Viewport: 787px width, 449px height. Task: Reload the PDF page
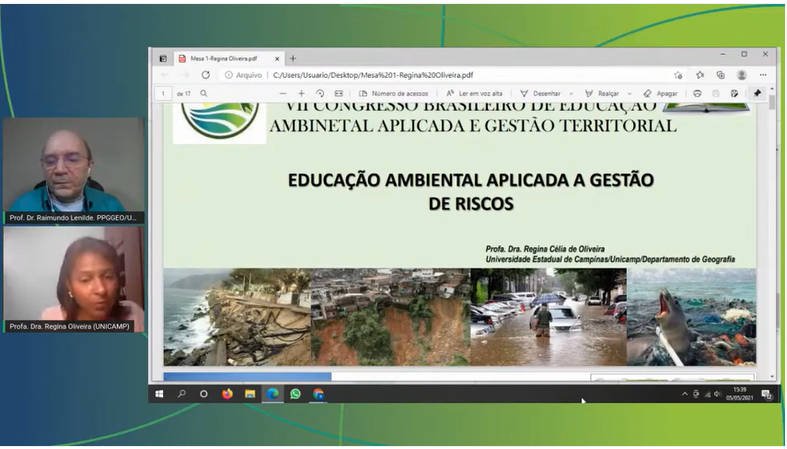(x=205, y=75)
